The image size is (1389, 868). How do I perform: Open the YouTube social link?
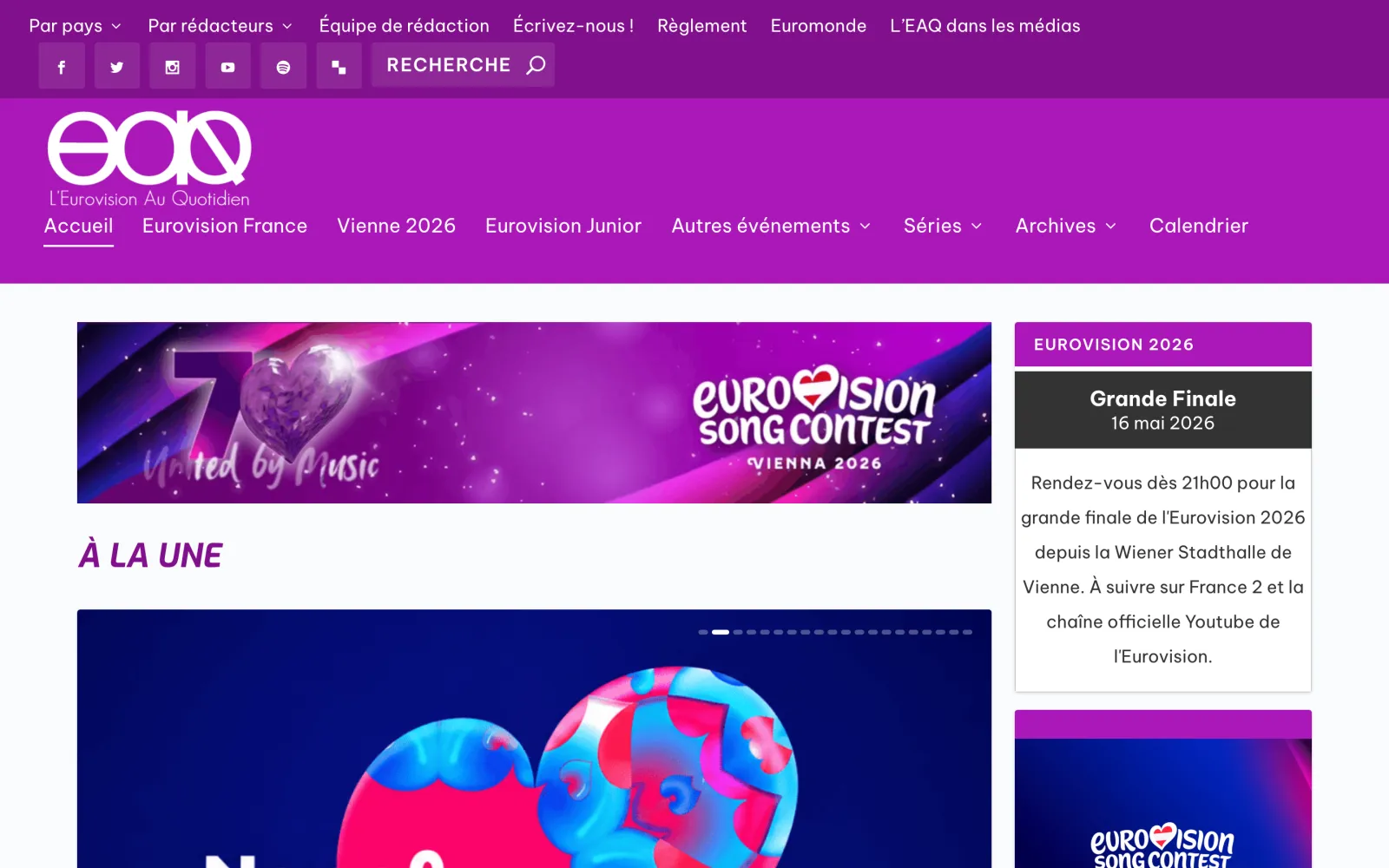click(x=228, y=66)
